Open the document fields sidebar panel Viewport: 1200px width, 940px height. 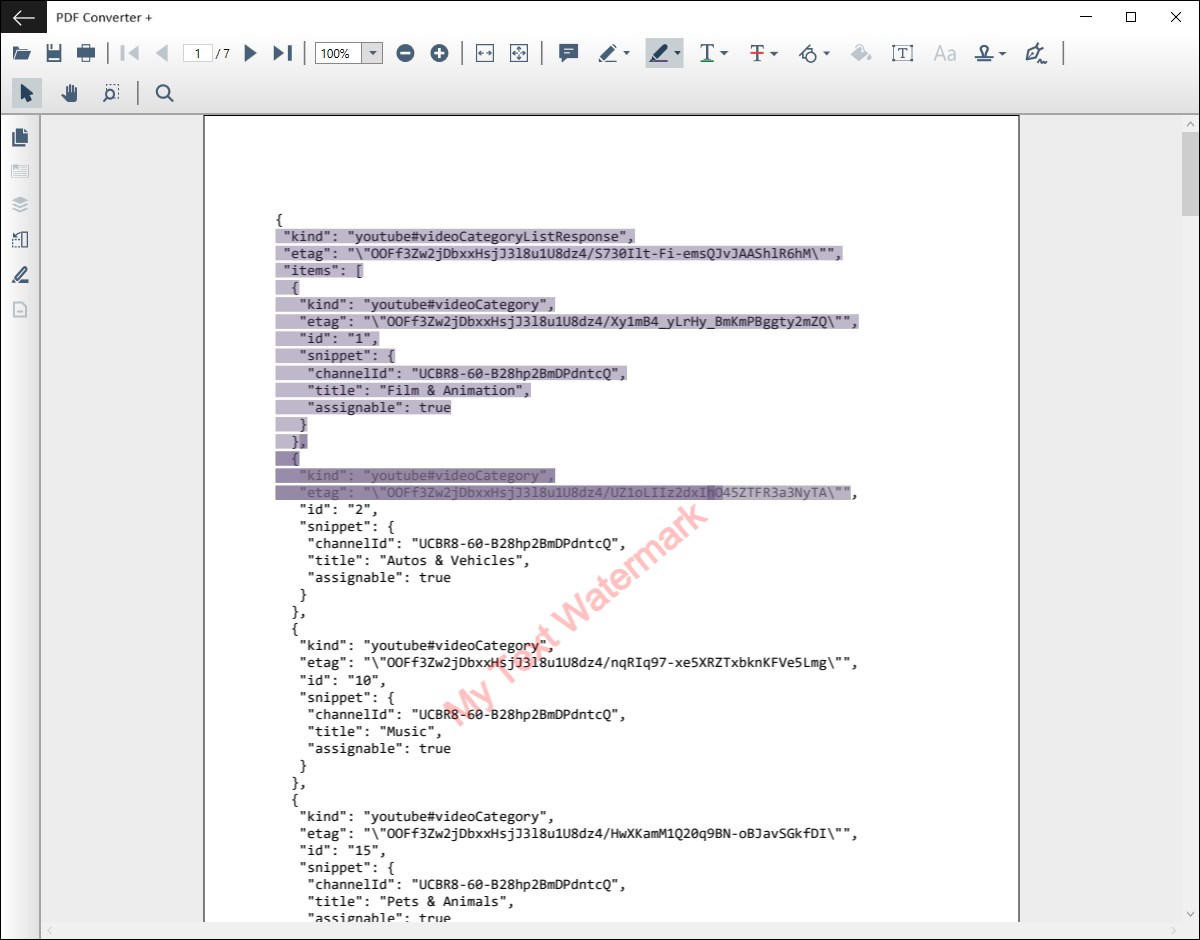coord(20,309)
